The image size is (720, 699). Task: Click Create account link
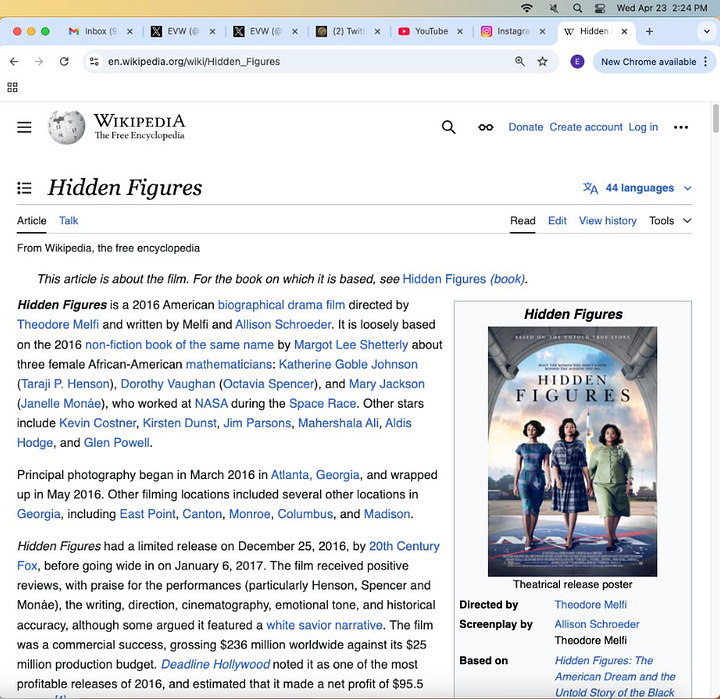(586, 127)
